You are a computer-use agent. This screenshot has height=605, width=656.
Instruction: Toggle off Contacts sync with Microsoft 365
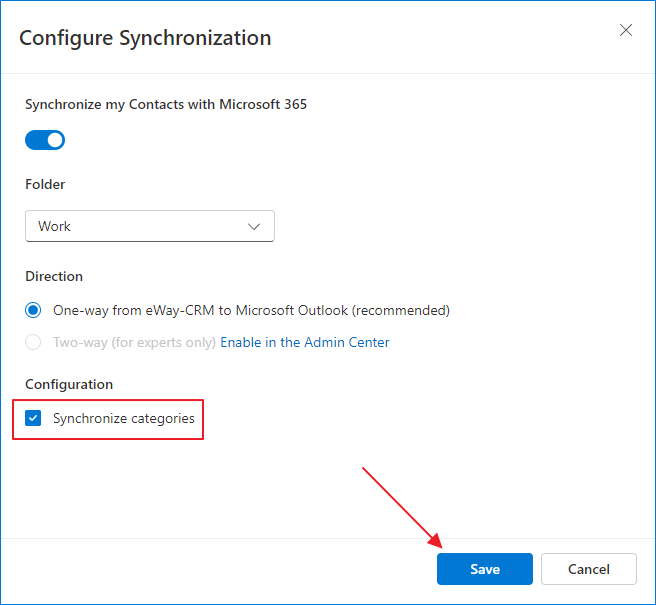[45, 140]
